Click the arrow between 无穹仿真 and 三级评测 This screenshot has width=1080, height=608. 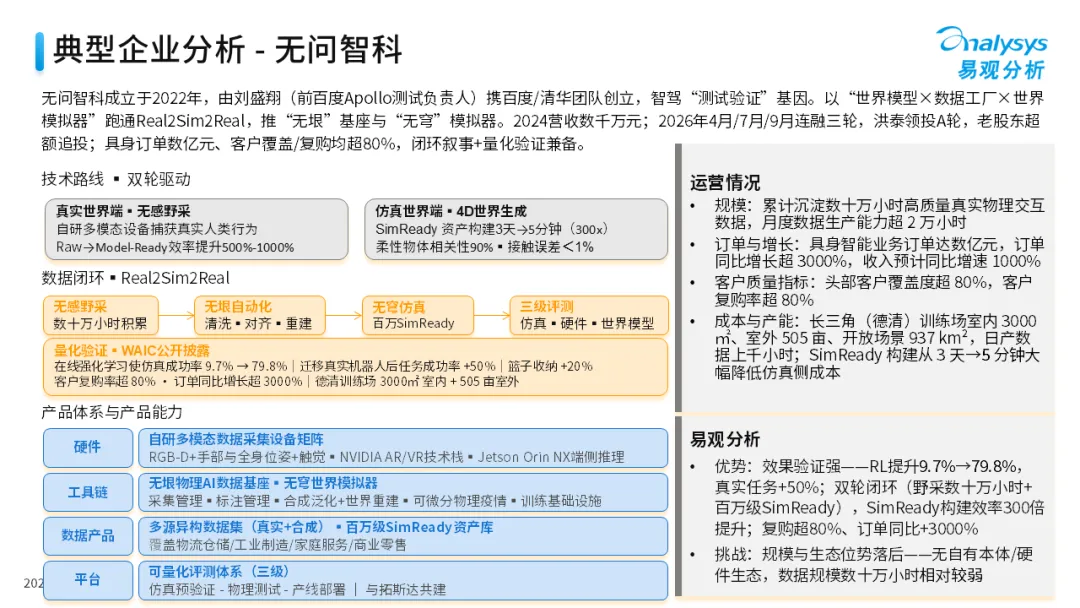(492, 315)
